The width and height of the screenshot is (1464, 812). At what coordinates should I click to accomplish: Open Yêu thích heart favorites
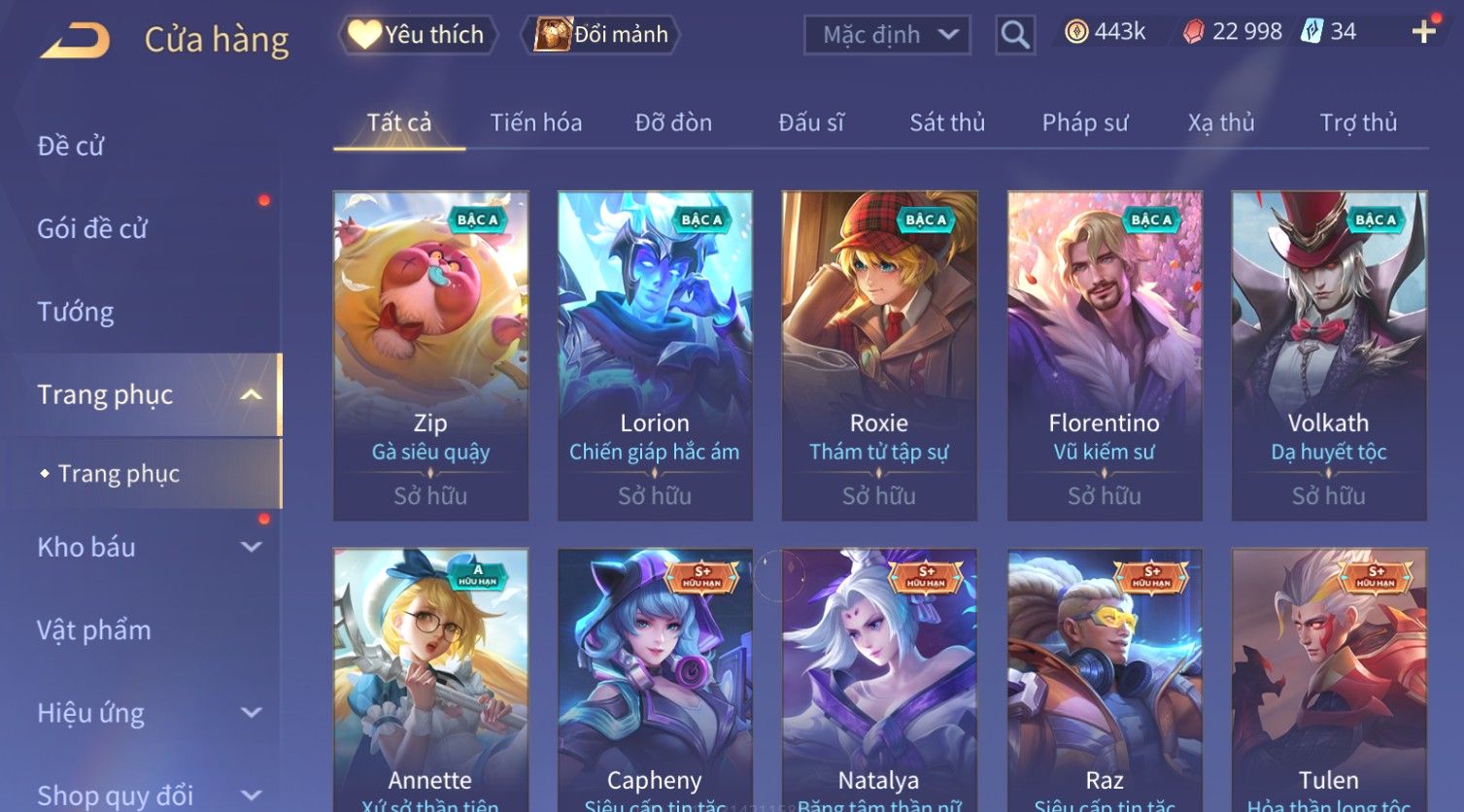point(418,35)
